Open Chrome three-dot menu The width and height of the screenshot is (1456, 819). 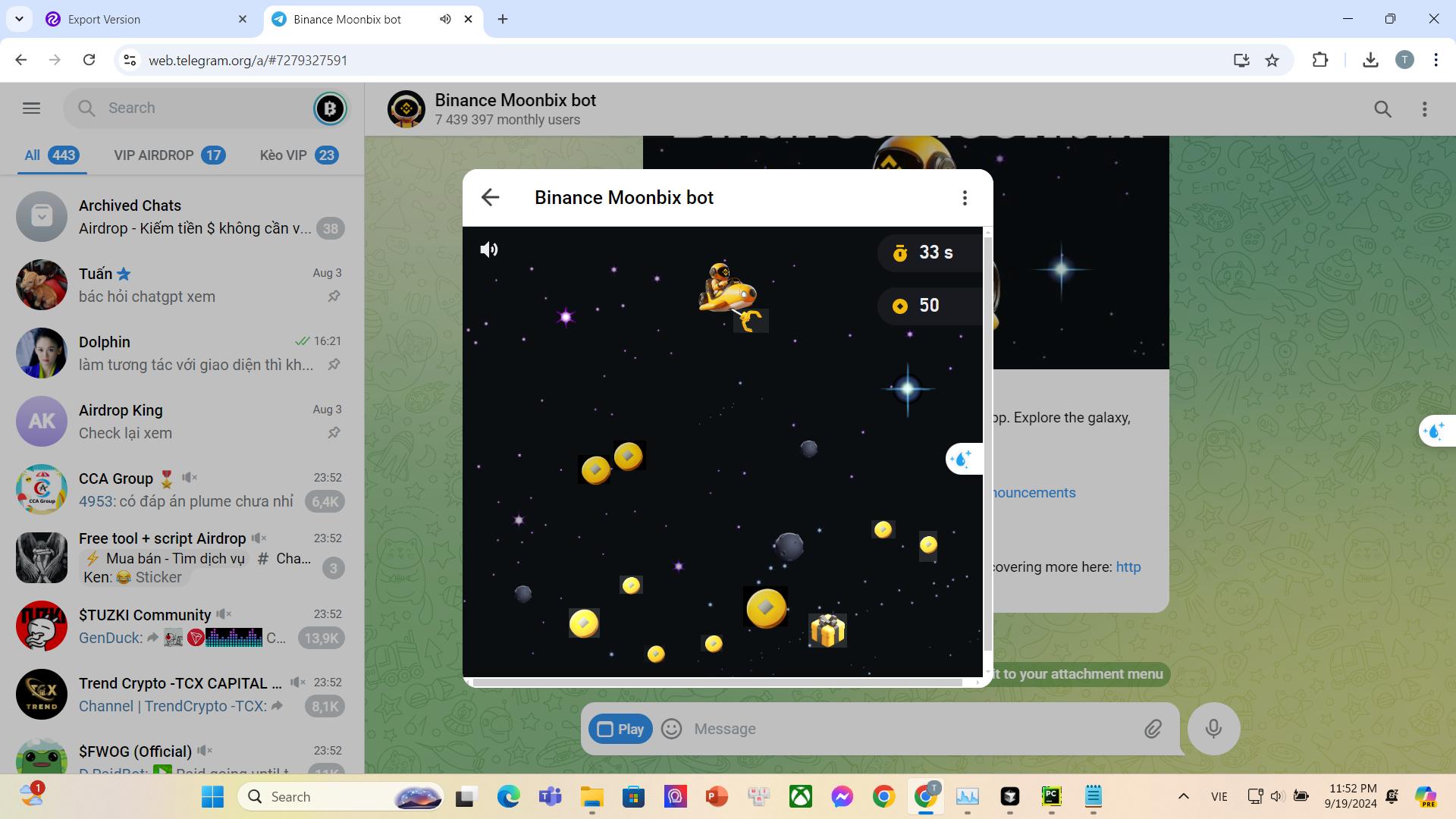(x=1436, y=60)
